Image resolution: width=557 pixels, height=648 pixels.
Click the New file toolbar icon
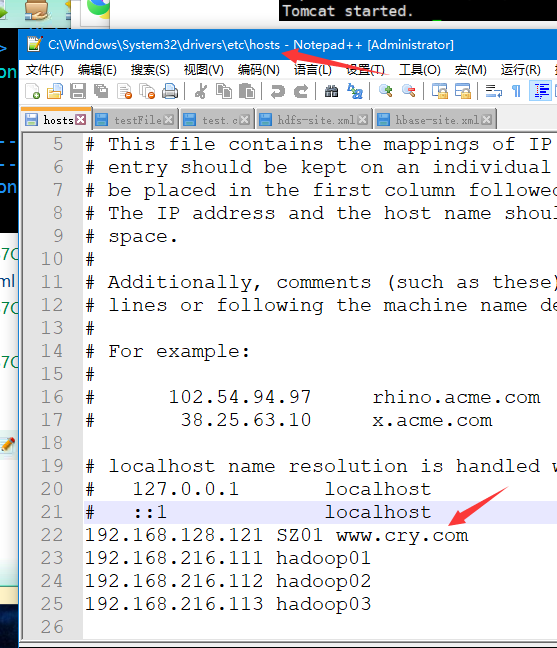(x=33, y=91)
